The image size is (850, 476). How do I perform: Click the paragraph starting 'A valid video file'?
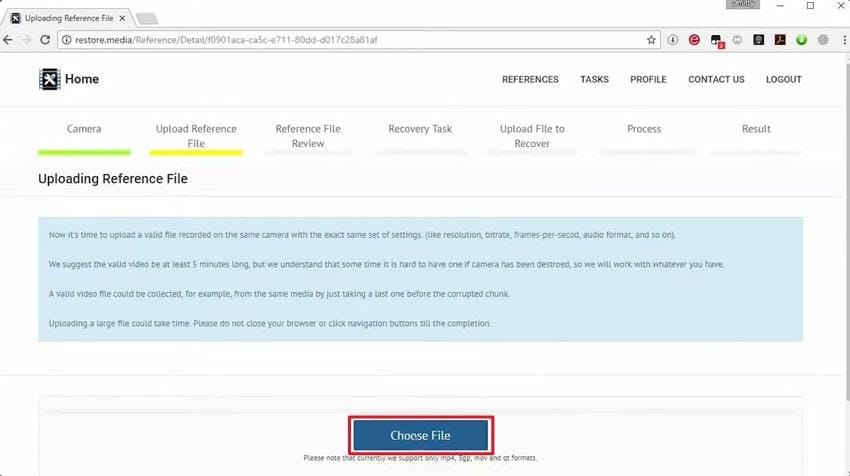coord(279,294)
